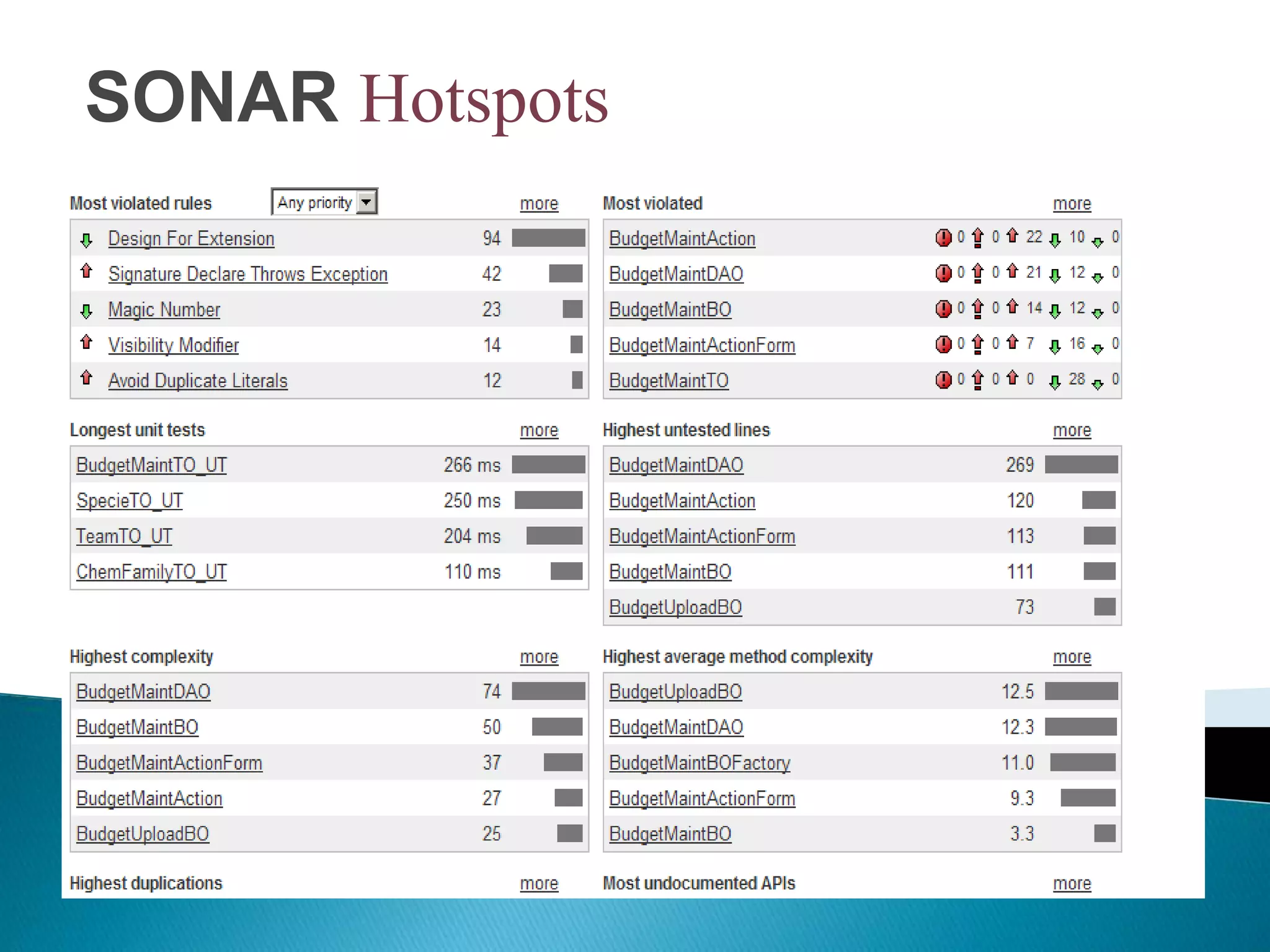Click the trend arrow beside Visibility Modifier

point(87,342)
